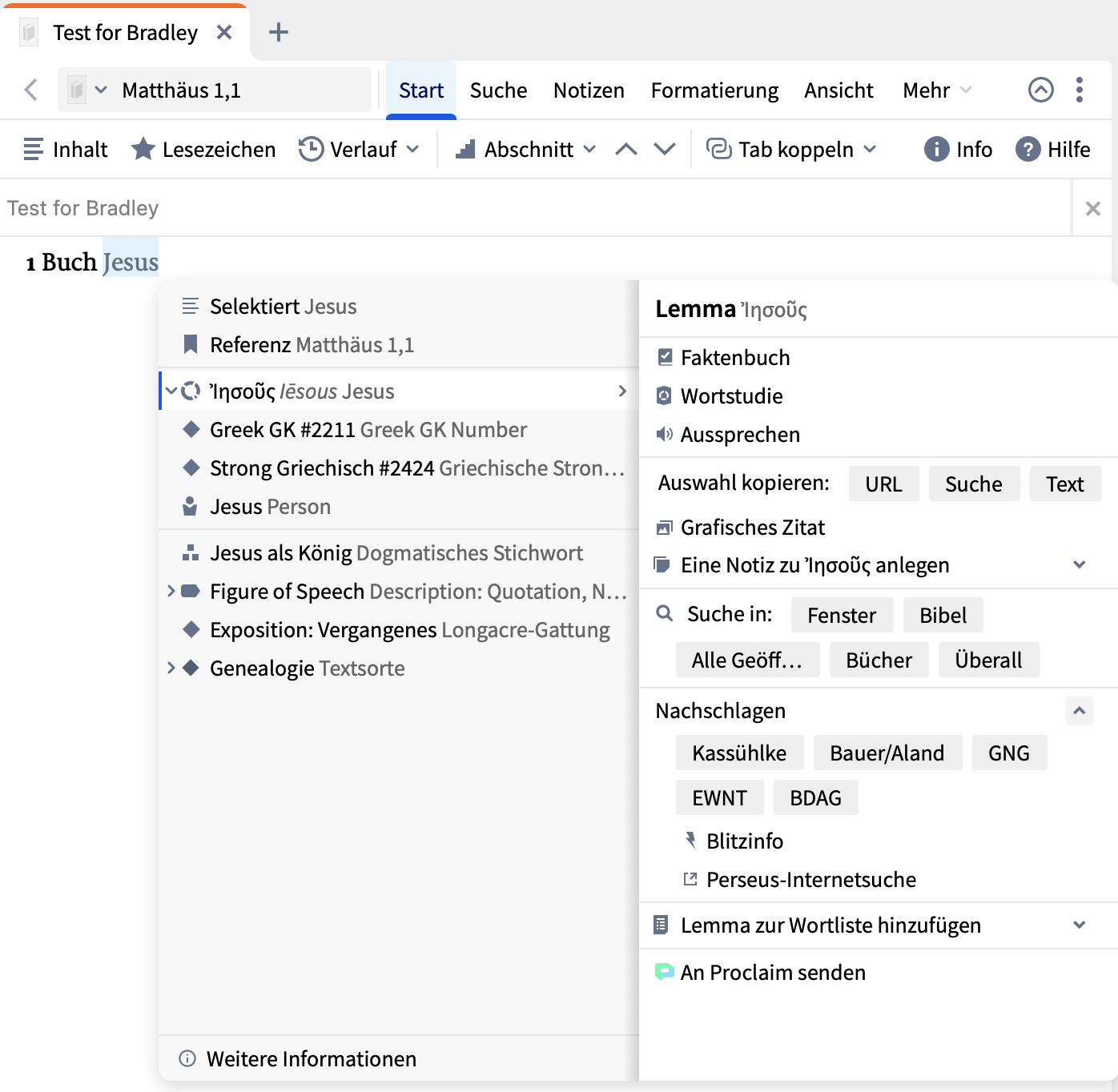Image resolution: width=1118 pixels, height=1092 pixels.
Task: Search in Bibel
Action: pos(943,616)
